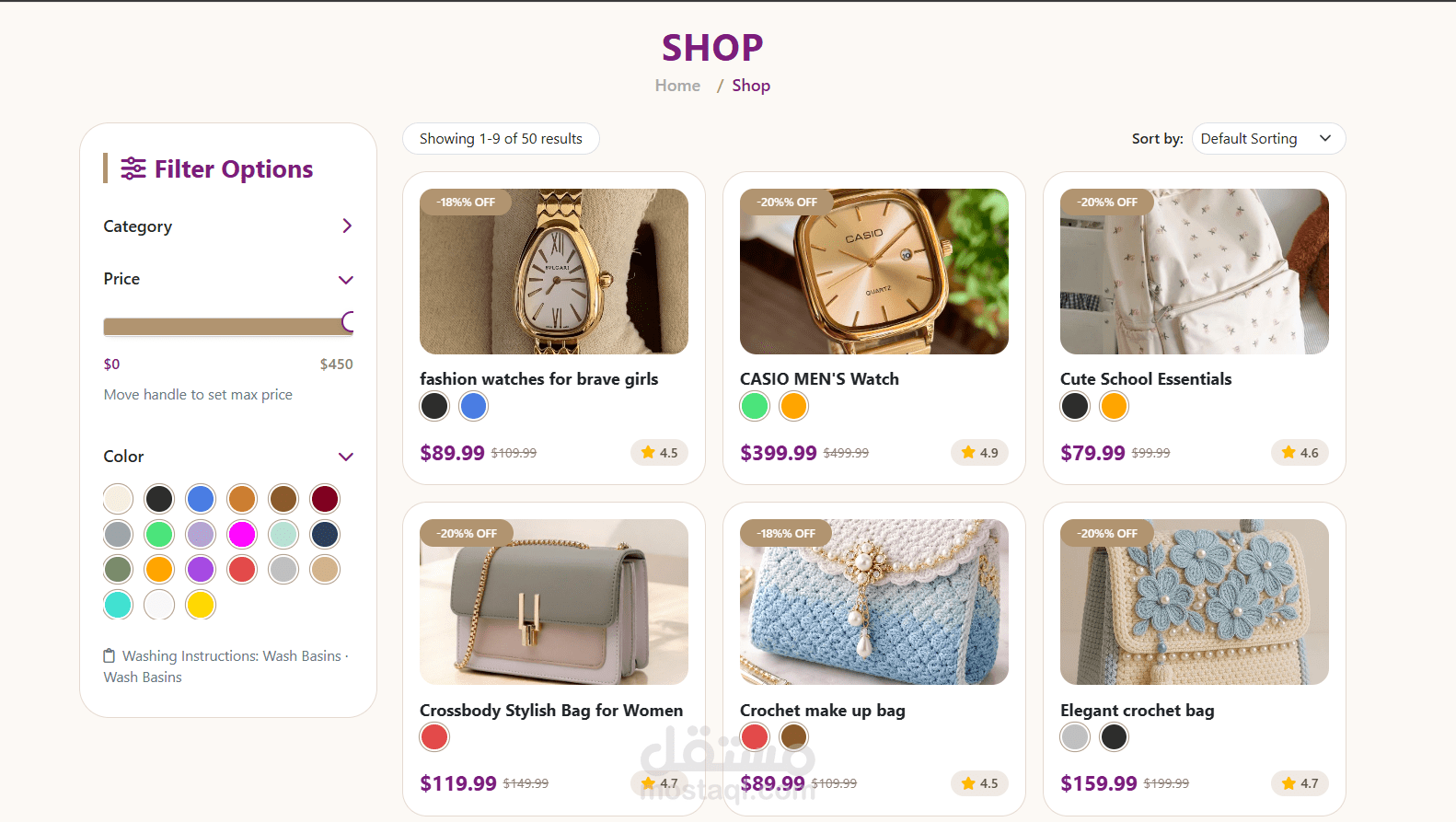Click the 4.7 star rating on Elegant crochet bag
The width and height of the screenshot is (1456, 822).
pos(1300,783)
